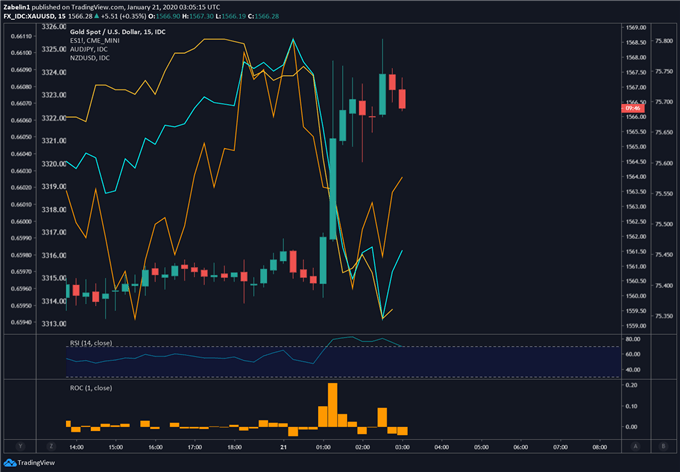680x472 pixels.
Task: Click the RSI (14, close) indicator label
Action: (x=91, y=343)
